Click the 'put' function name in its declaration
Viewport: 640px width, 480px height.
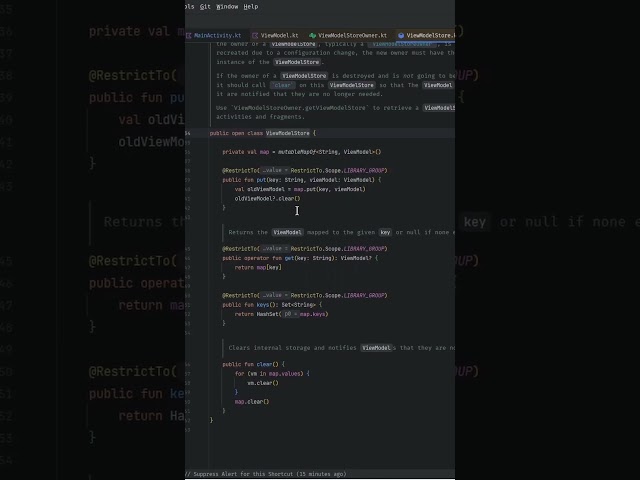pos(261,180)
